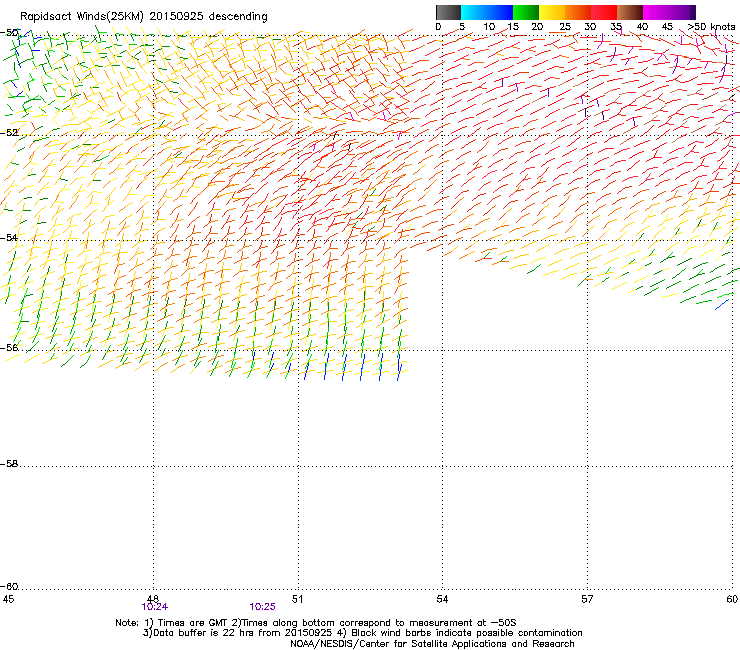The image size is (740, 650).
Task: Click the yellow 20-25 knots legend swatch
Action: coord(552,12)
